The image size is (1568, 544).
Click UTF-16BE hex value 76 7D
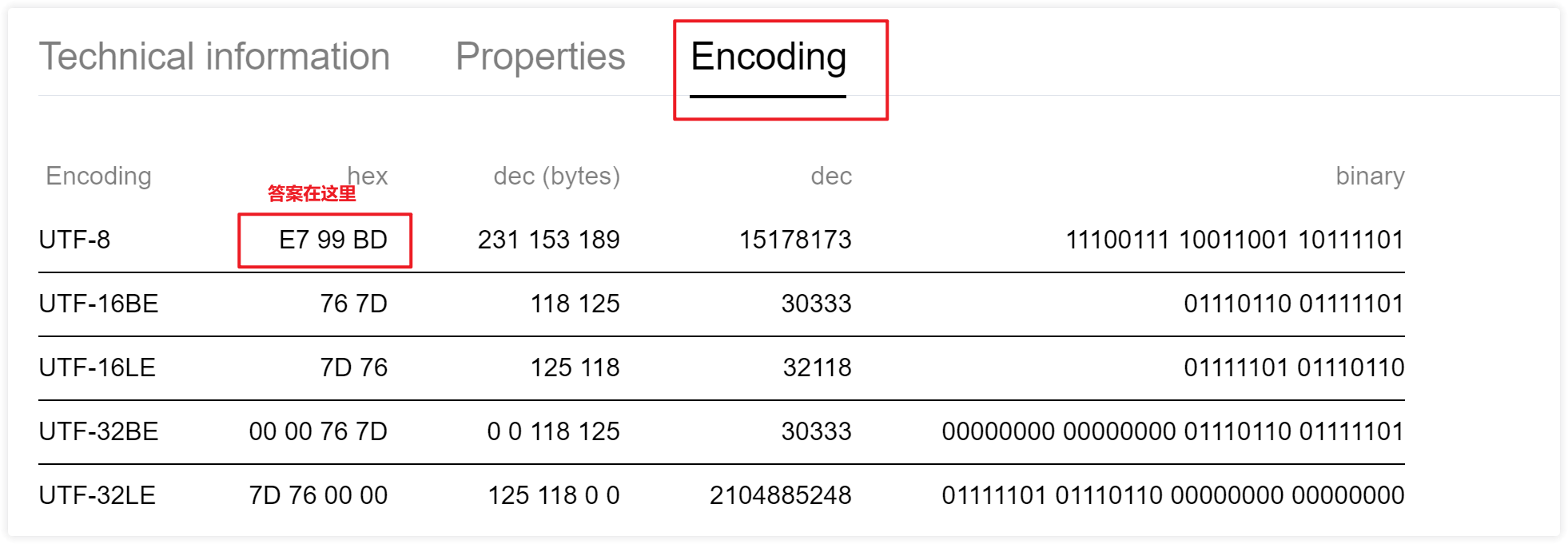pyautogui.click(x=353, y=304)
